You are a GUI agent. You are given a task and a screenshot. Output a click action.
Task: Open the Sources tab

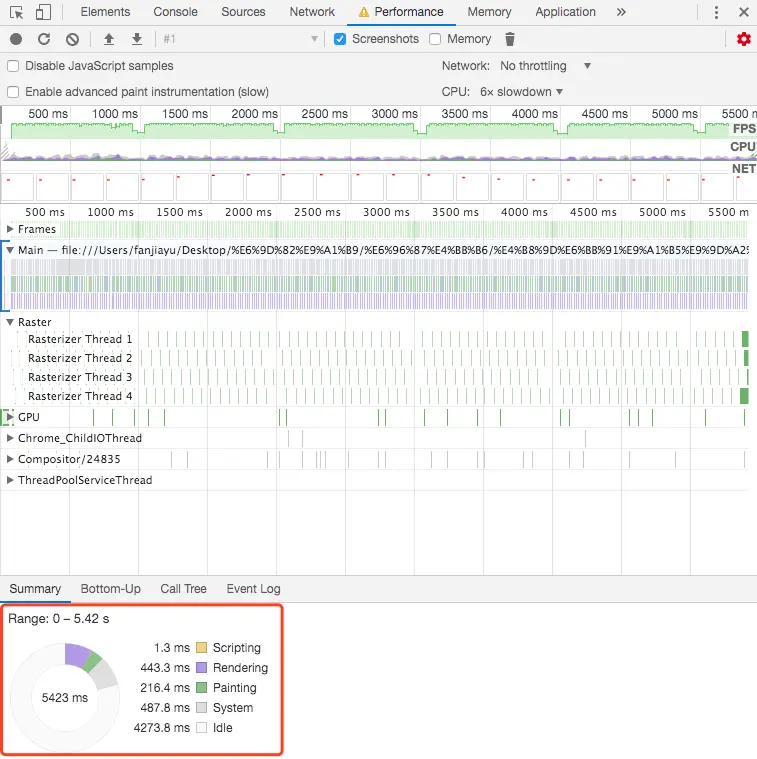[x=243, y=12]
